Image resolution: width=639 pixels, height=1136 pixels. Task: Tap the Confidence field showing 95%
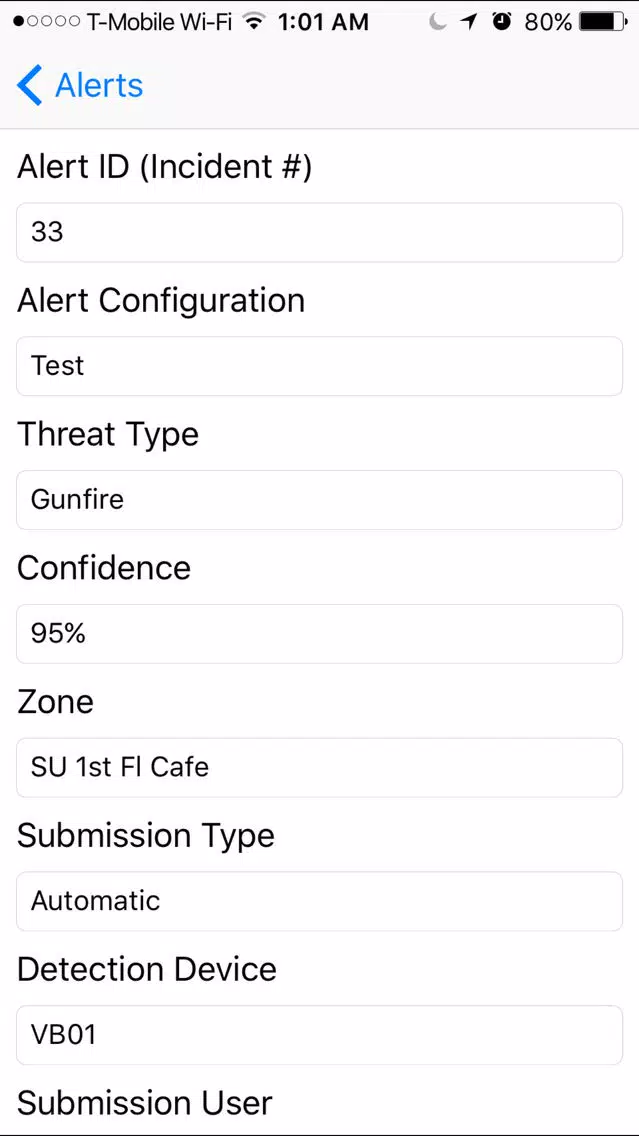tap(320, 634)
